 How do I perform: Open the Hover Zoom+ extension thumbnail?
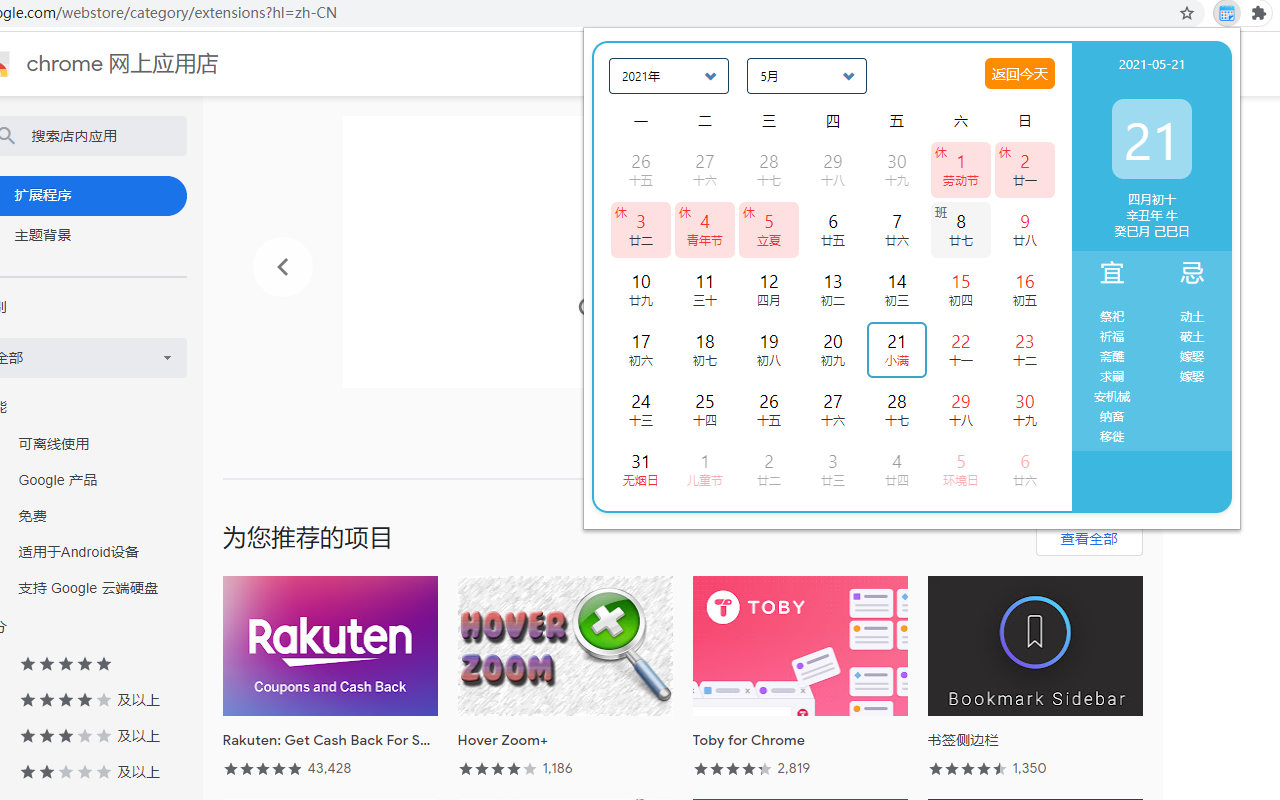pos(565,646)
